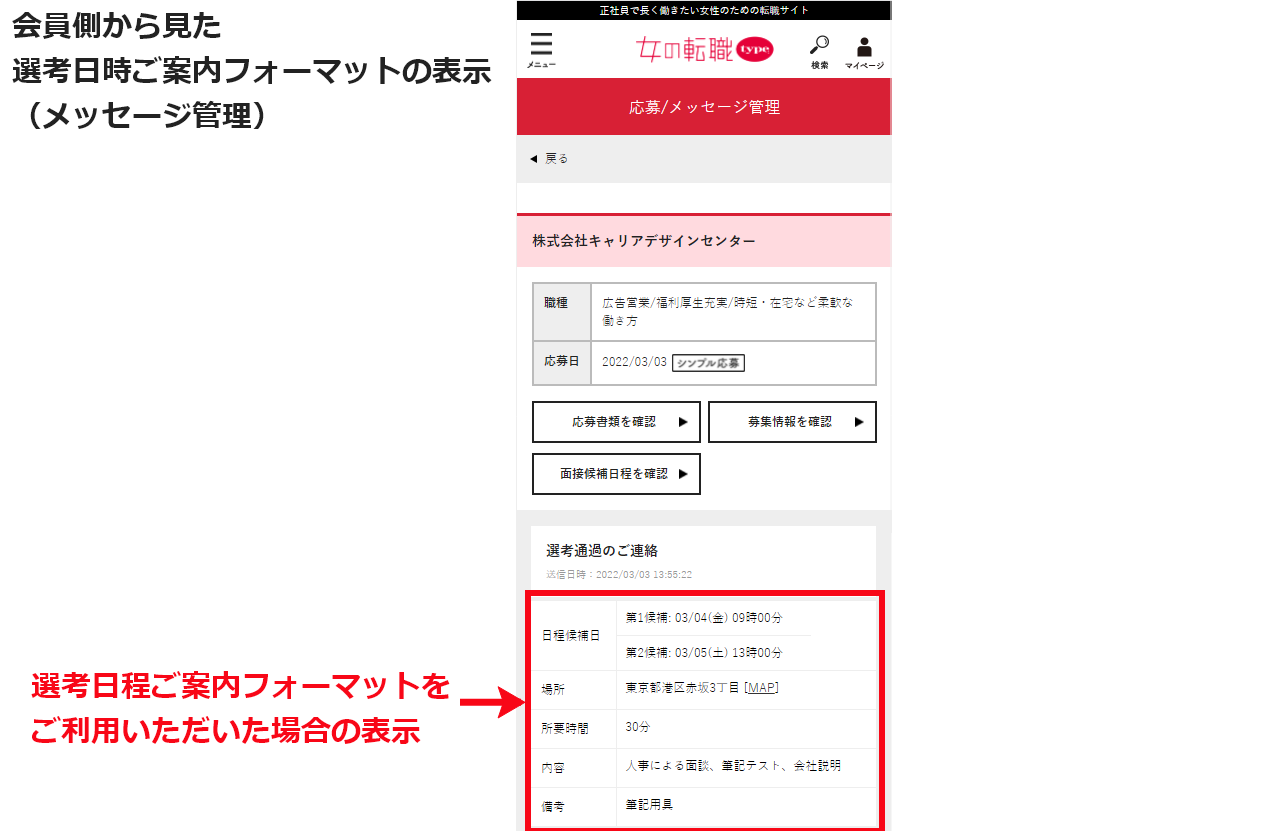Click the 女の転職type logo
1274x831 pixels.
(x=703, y=49)
